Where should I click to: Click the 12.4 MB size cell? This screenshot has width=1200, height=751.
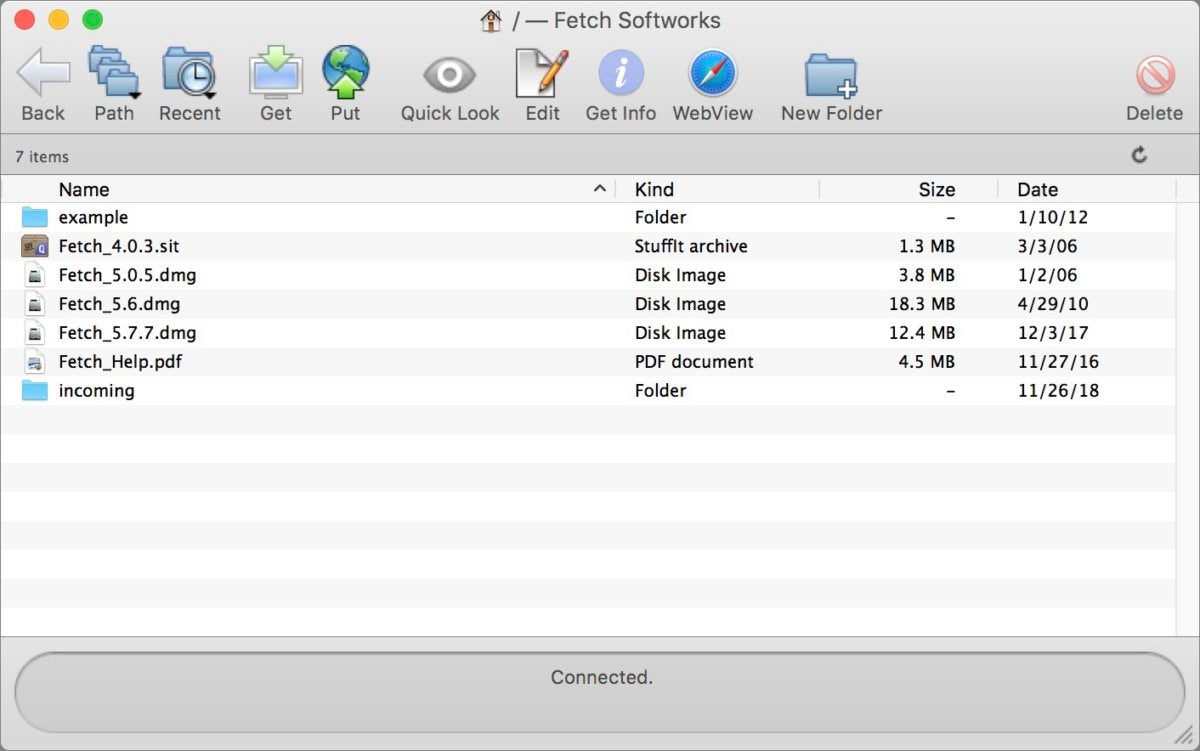922,333
